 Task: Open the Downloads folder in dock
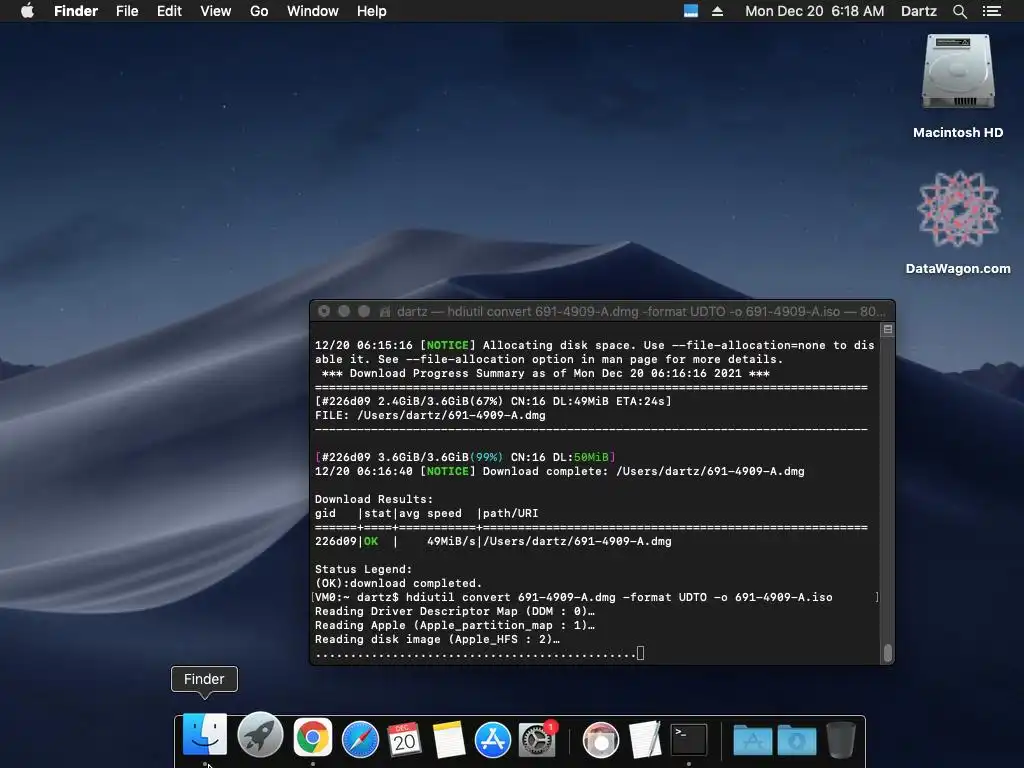(x=797, y=741)
